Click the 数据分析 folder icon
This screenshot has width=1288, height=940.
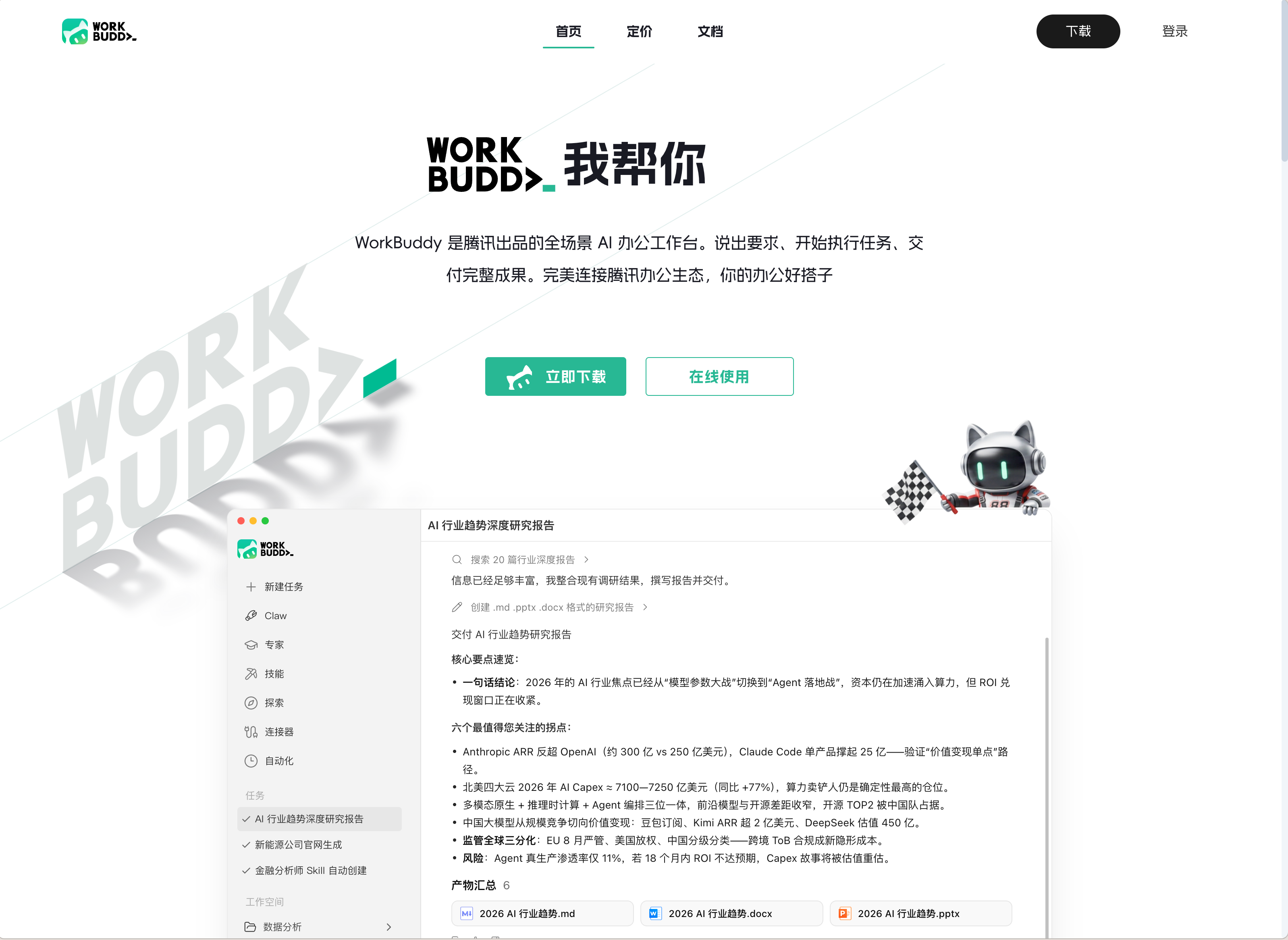pyautogui.click(x=250, y=927)
